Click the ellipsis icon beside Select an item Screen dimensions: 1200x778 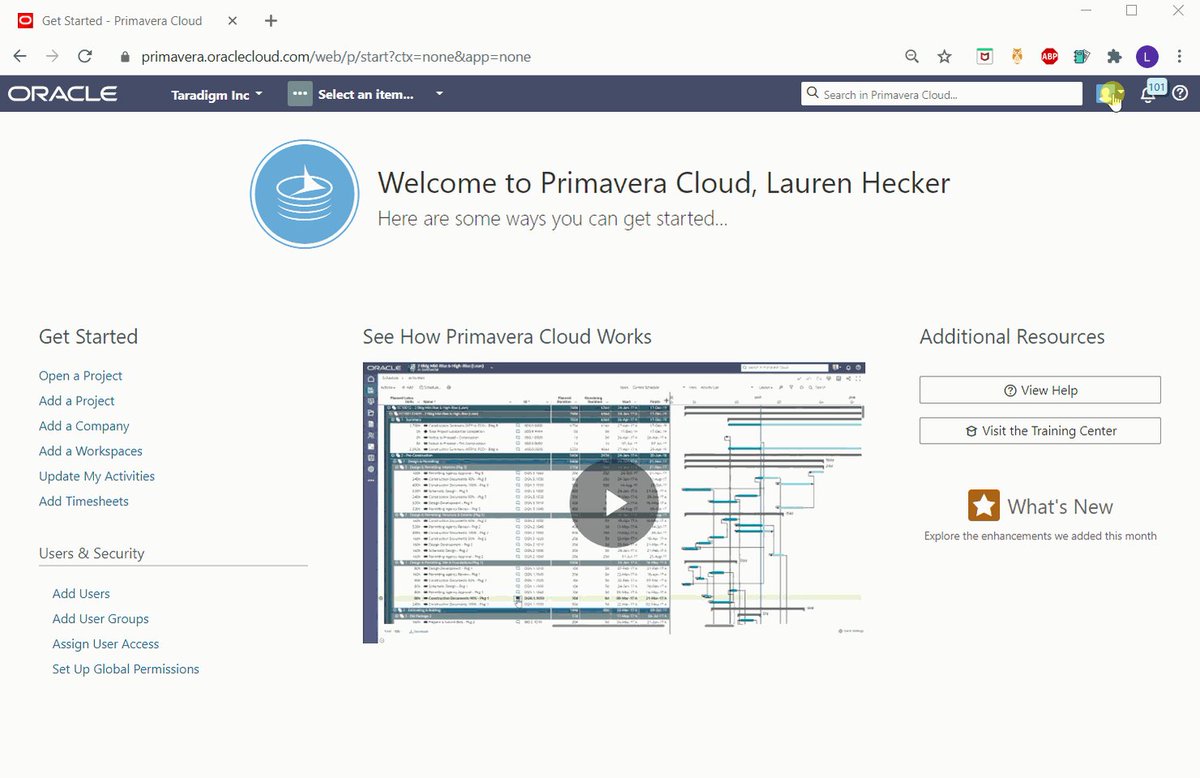pyautogui.click(x=300, y=94)
